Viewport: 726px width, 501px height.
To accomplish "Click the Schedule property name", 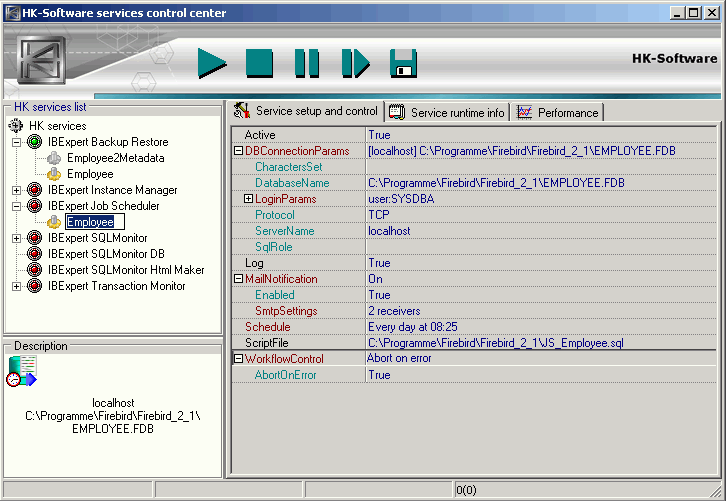I will (x=268, y=327).
